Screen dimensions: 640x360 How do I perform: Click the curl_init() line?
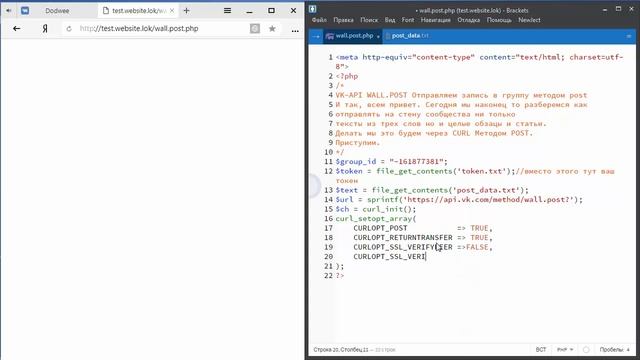(376, 209)
